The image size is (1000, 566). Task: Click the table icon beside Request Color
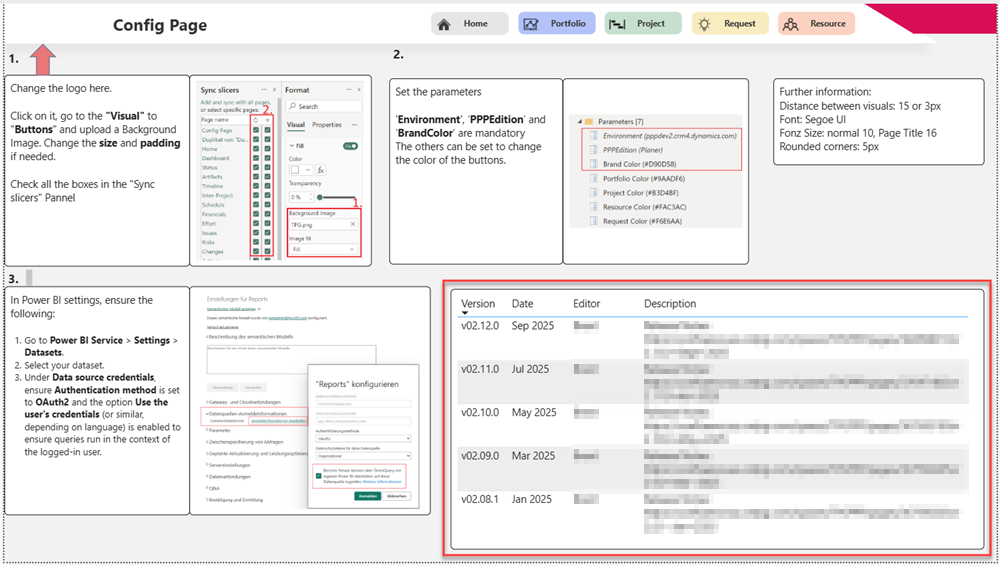click(x=593, y=221)
